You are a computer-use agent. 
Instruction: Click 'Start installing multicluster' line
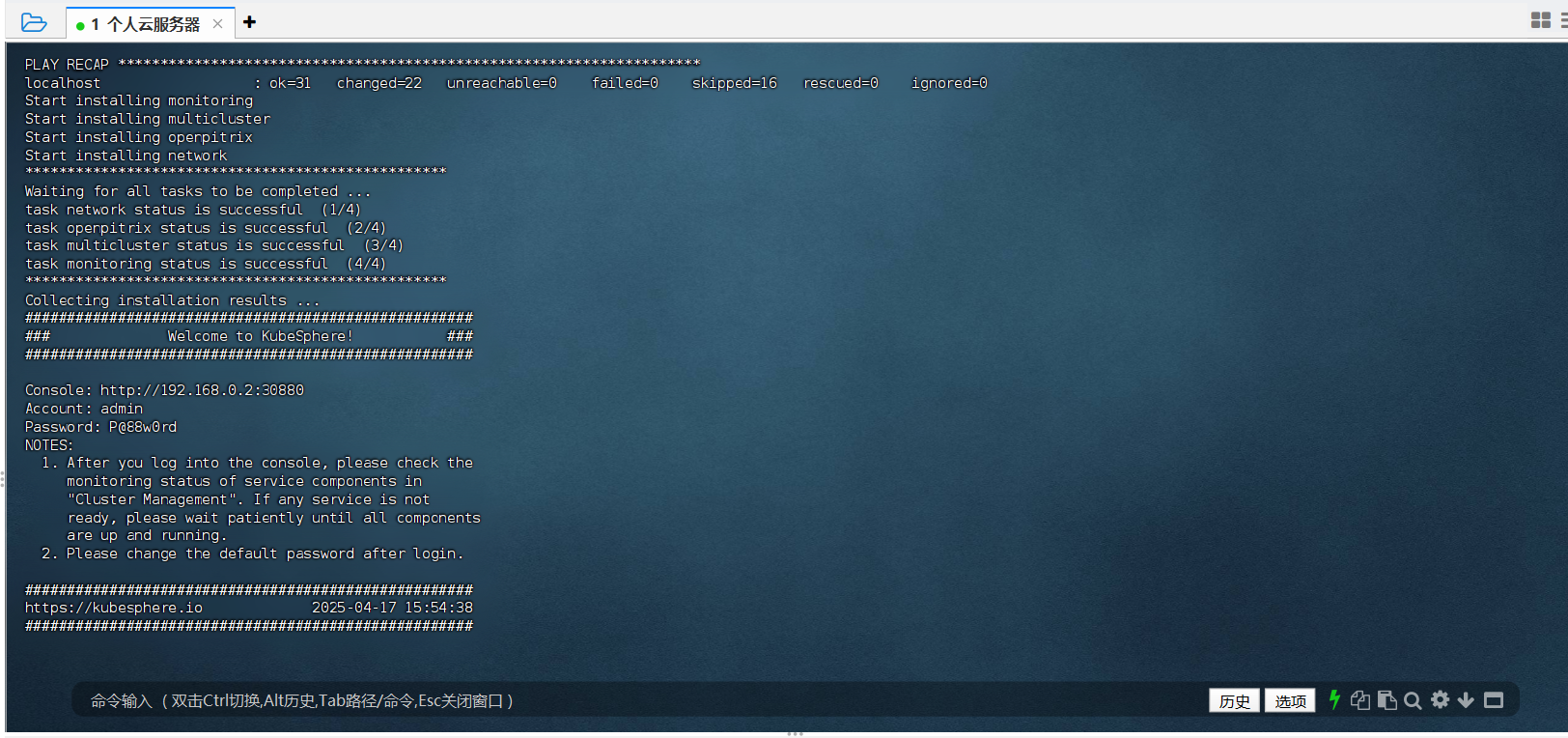tap(148, 119)
